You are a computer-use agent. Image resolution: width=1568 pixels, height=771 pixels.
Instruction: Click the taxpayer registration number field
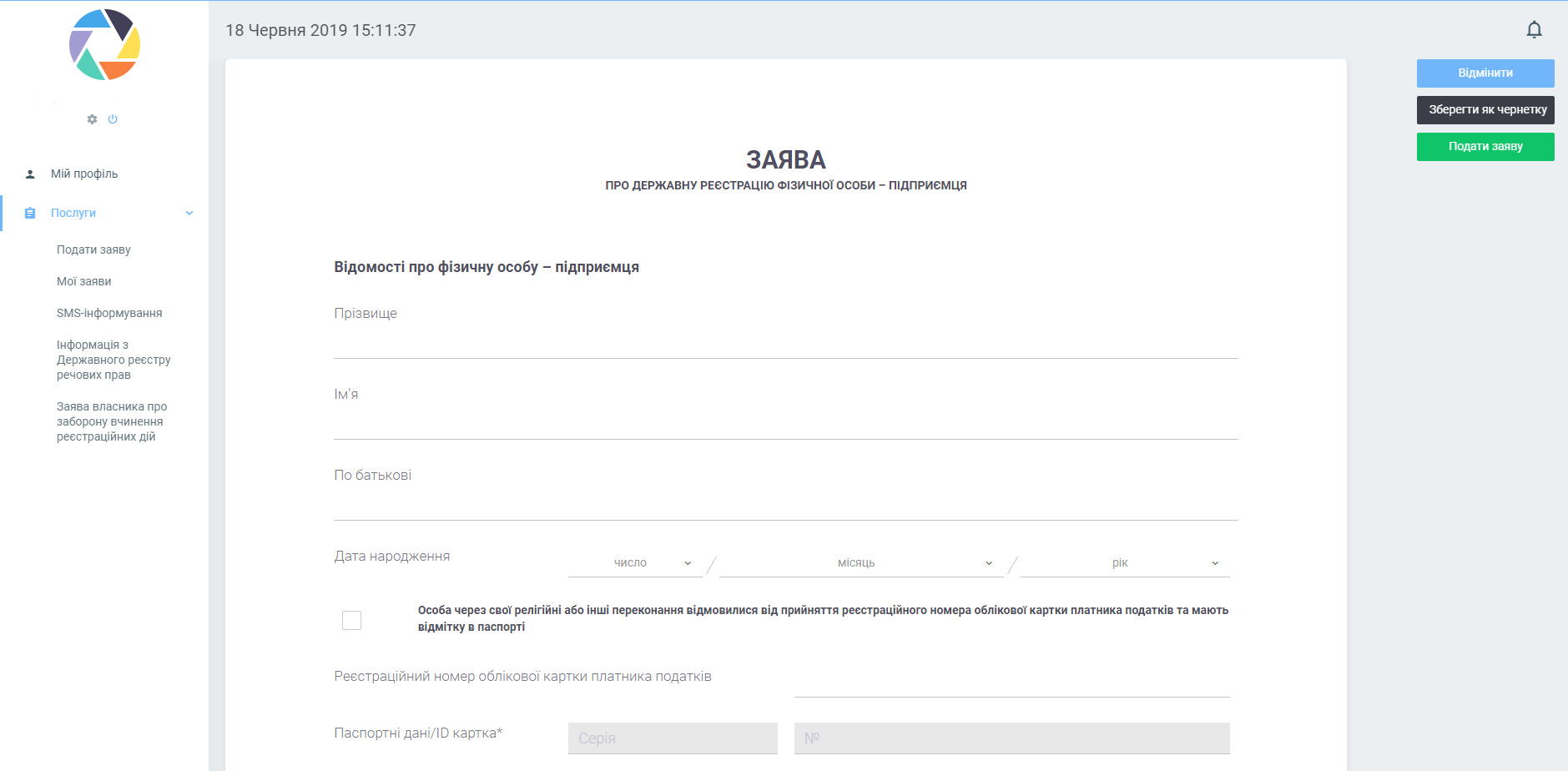tap(1011, 681)
